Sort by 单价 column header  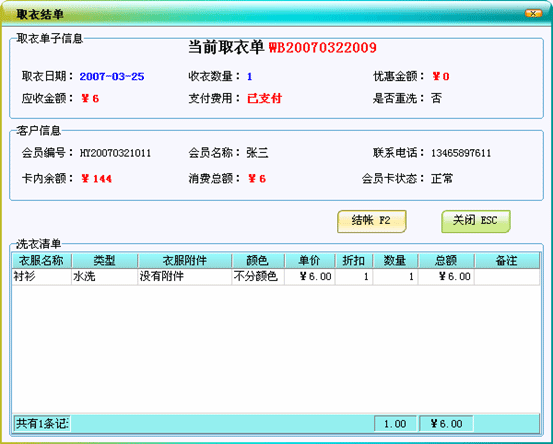[x=310, y=261]
